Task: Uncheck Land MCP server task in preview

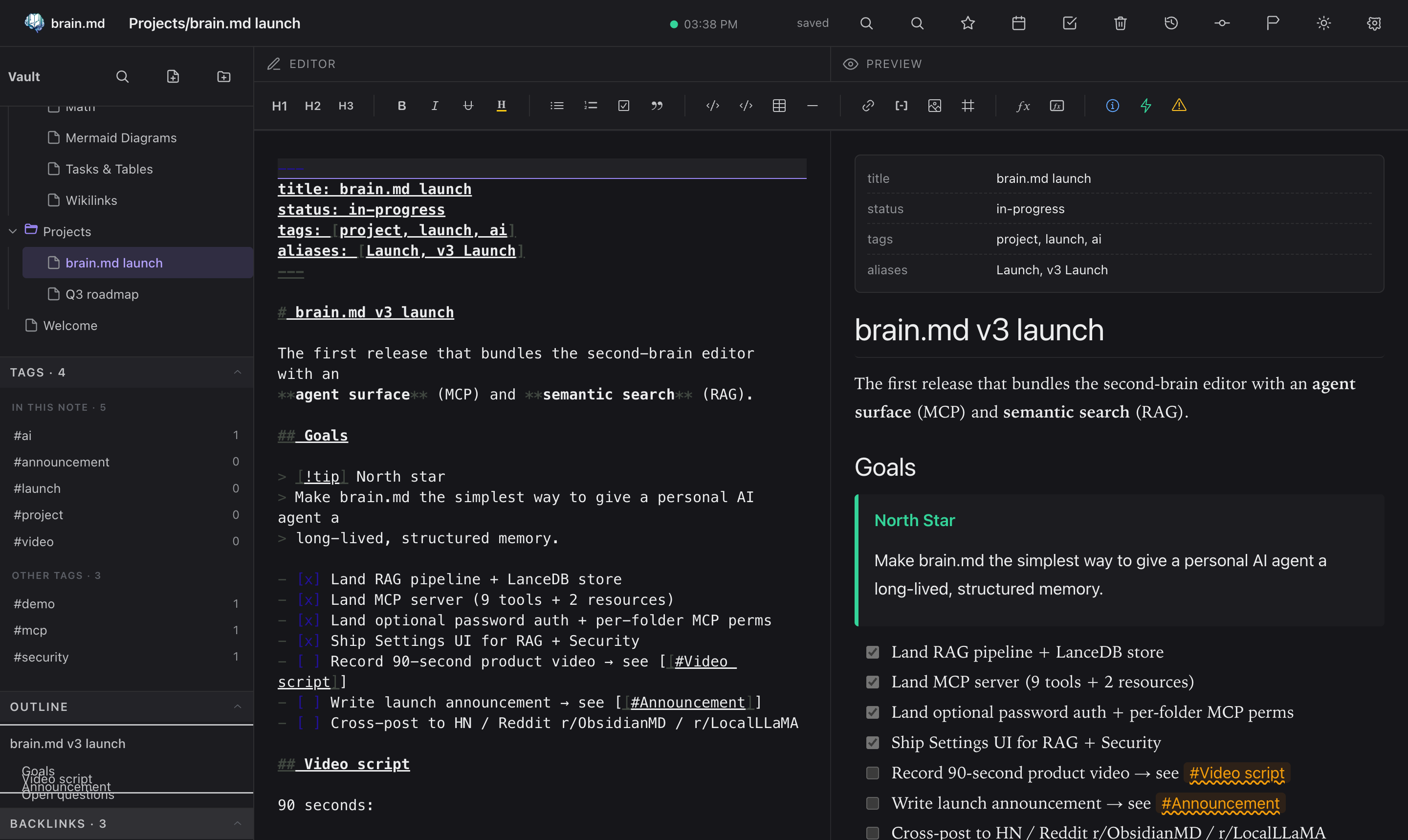Action: [x=873, y=682]
